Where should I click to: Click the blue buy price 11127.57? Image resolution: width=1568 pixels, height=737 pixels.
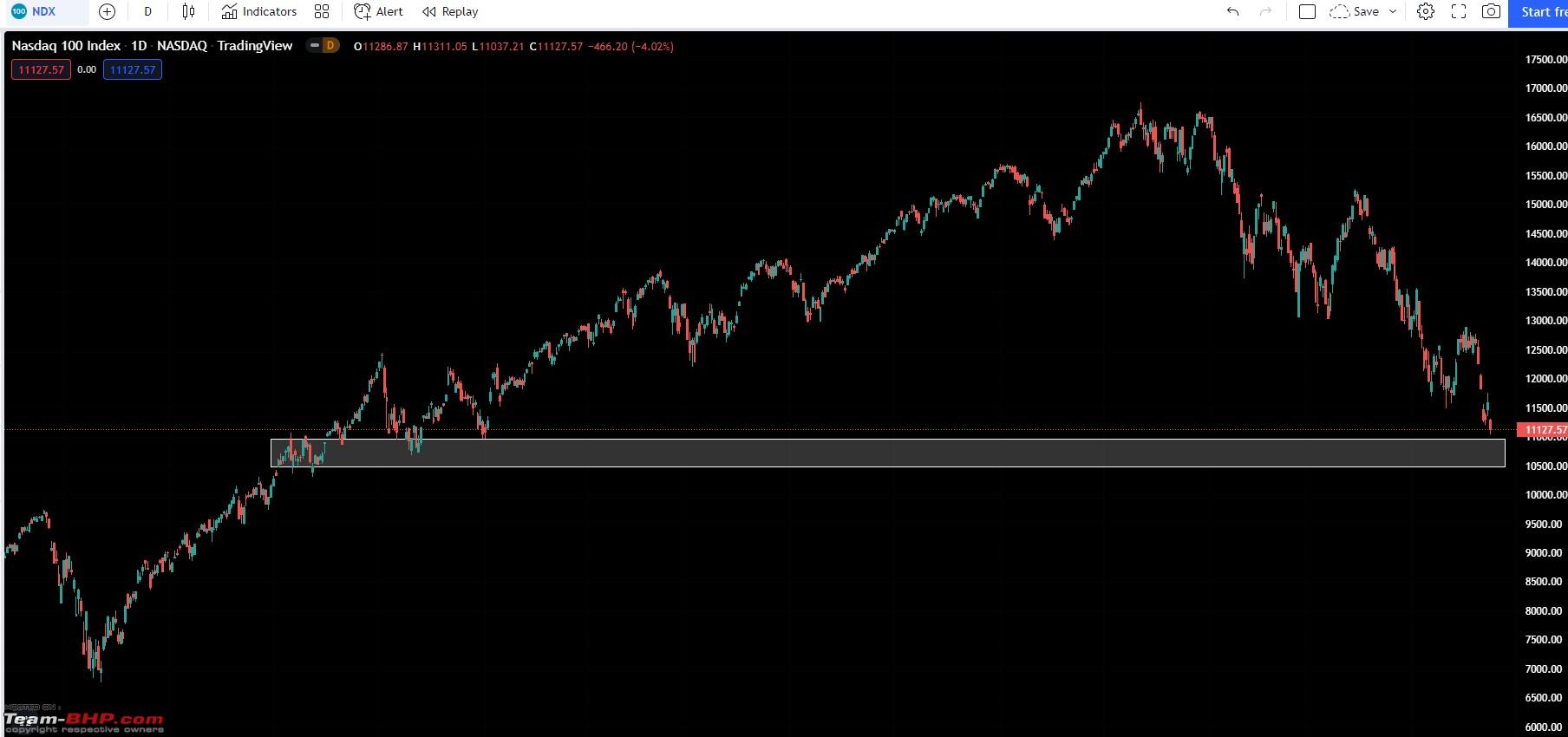pos(133,69)
